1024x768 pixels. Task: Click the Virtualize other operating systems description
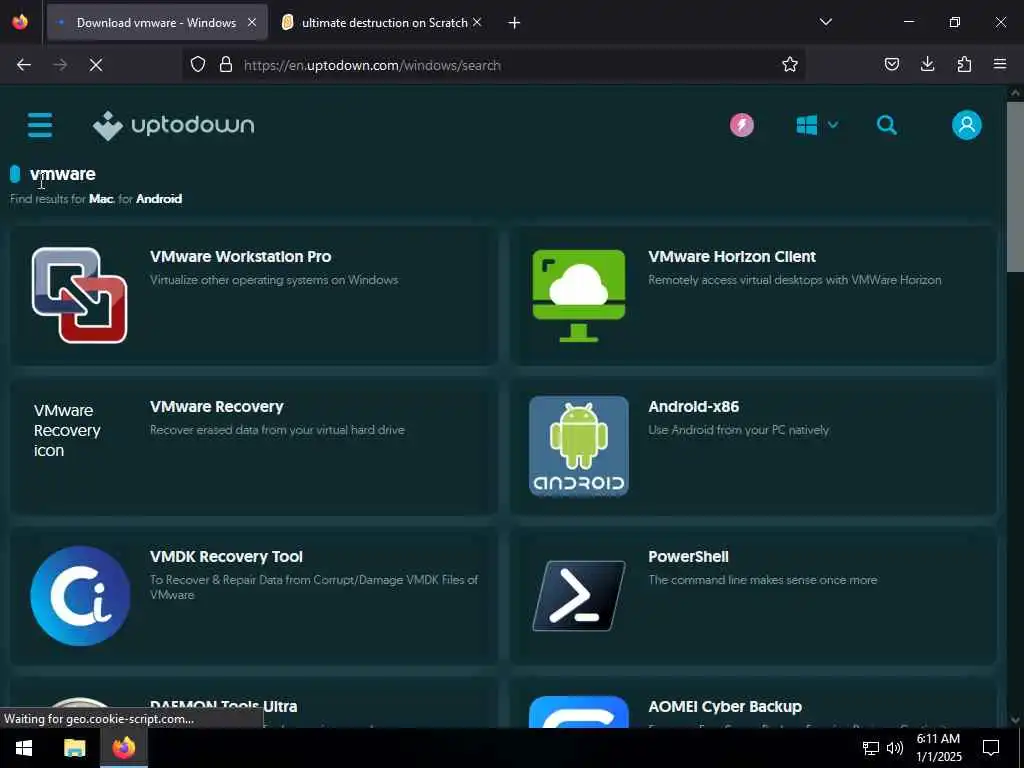coord(274,280)
